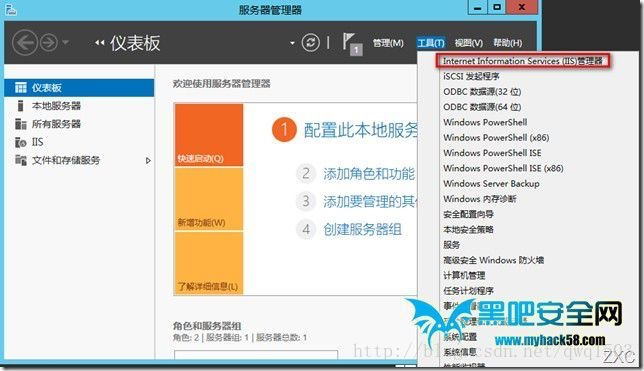
Task: Select 仪表板 in the sidebar
Action: [x=79, y=88]
